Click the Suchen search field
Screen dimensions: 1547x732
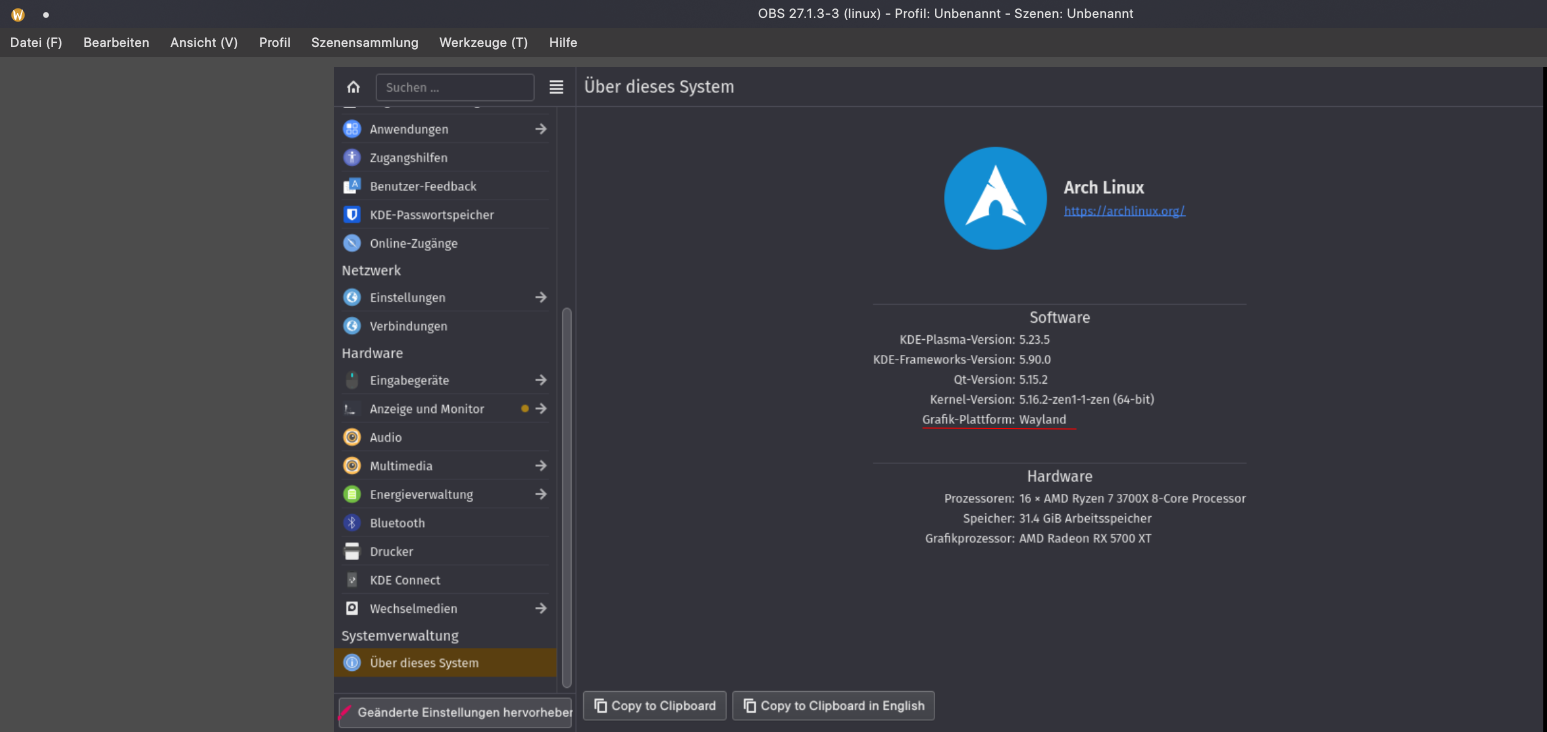click(455, 87)
